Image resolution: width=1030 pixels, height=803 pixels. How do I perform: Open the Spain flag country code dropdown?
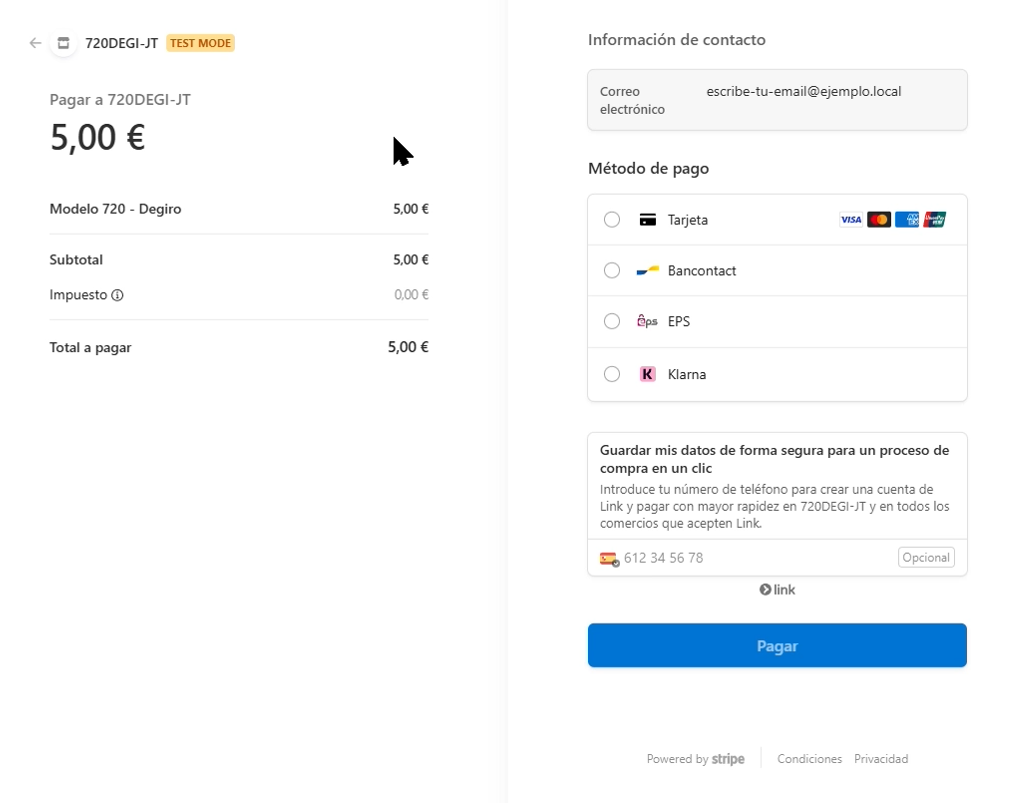pos(609,559)
